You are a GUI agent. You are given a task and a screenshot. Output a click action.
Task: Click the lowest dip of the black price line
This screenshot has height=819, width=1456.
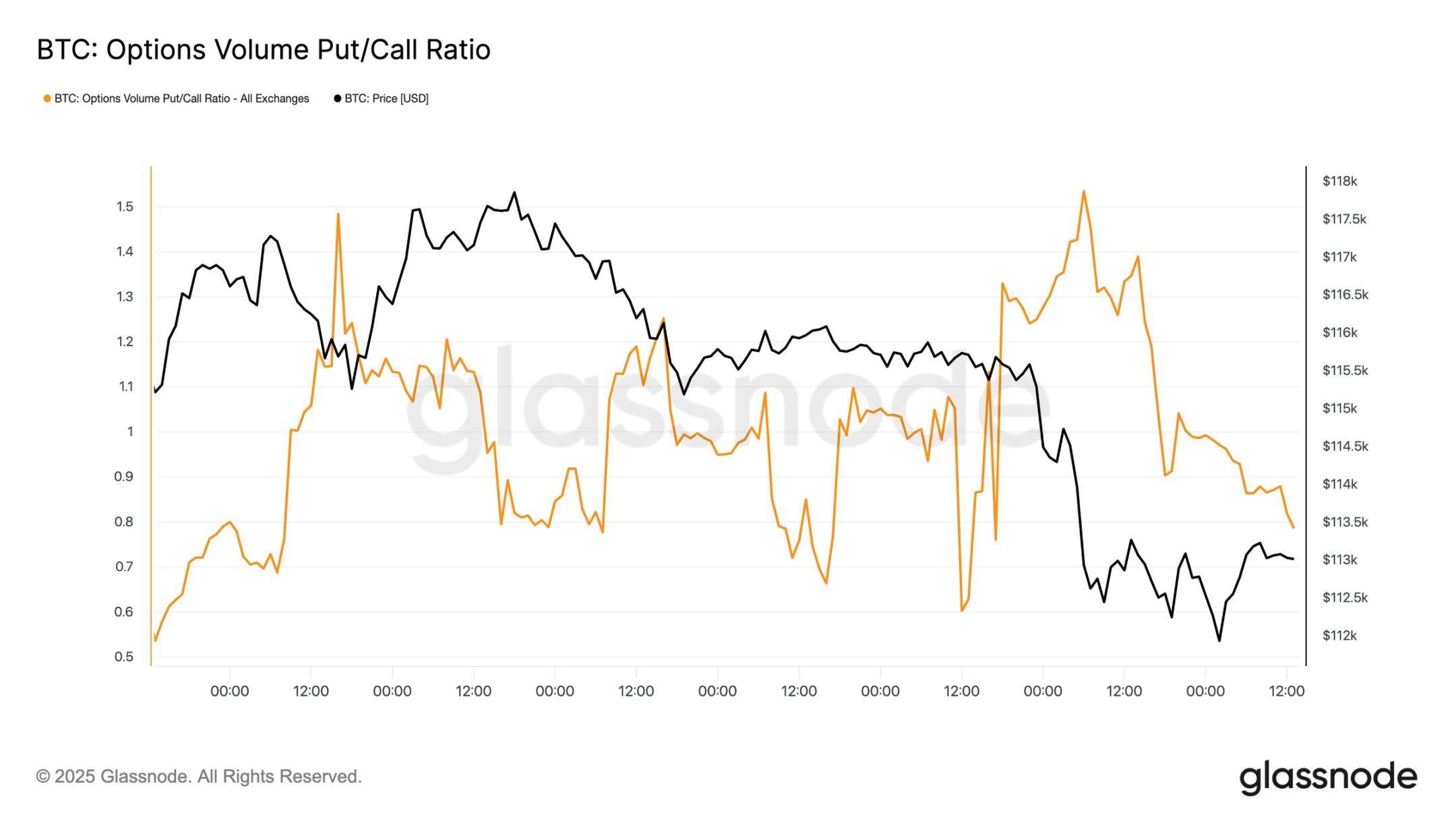[1219, 640]
